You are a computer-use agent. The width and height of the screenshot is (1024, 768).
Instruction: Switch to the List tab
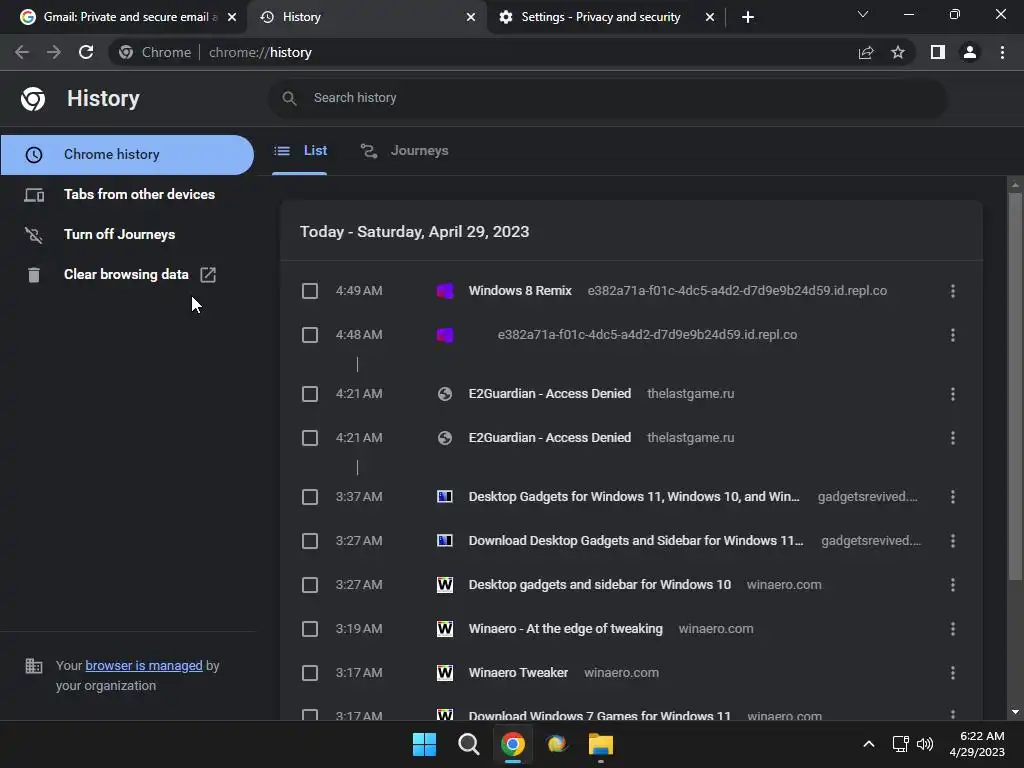[x=300, y=151]
